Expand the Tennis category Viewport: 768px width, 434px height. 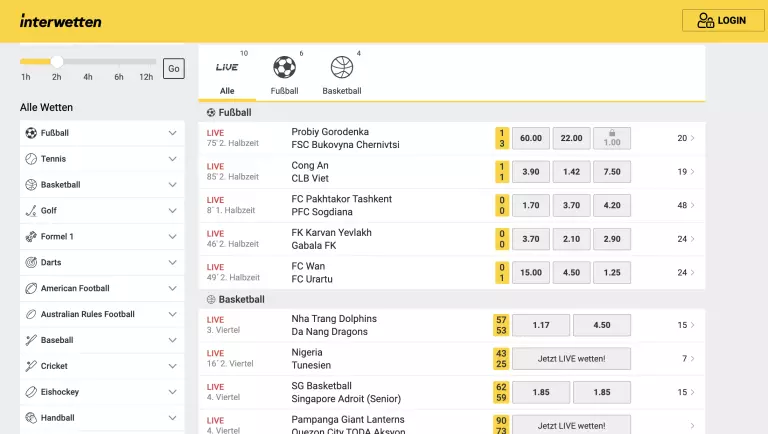pyautogui.click(x=172, y=159)
